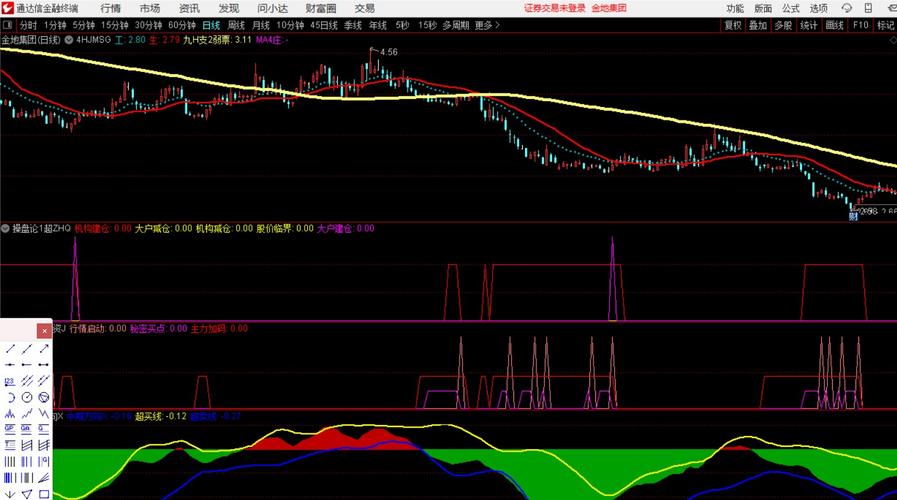Viewport: 897px width, 500px height.
Task: Open the 公式 menu
Action: (x=791, y=8)
